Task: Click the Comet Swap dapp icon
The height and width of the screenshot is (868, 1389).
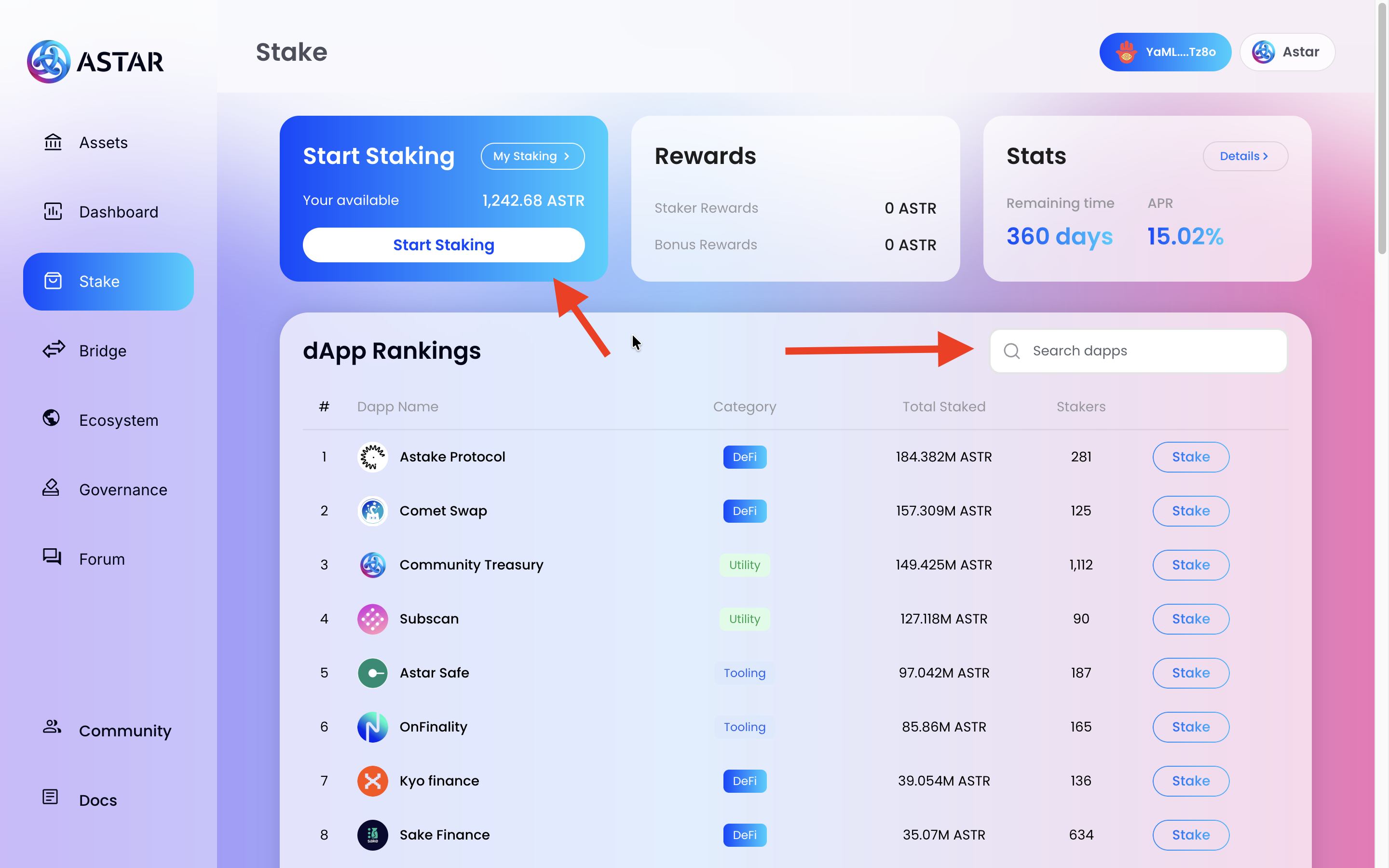Action: 372,511
